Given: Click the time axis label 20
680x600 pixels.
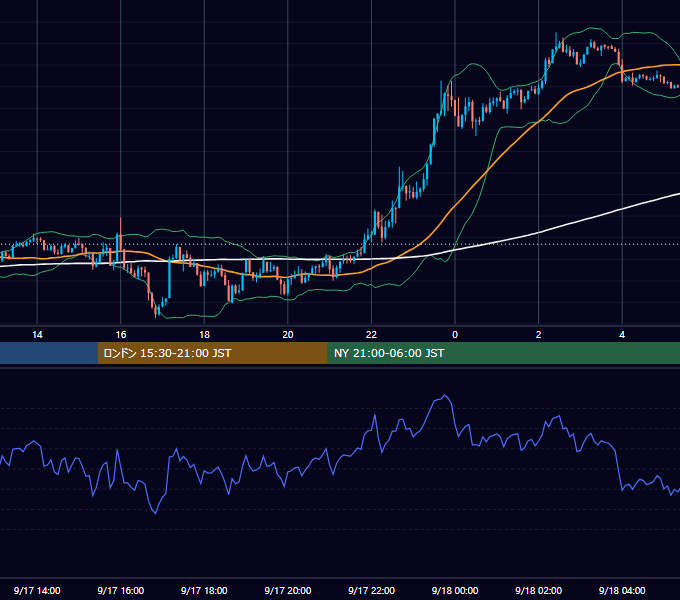Looking at the screenshot, I should 288,335.
